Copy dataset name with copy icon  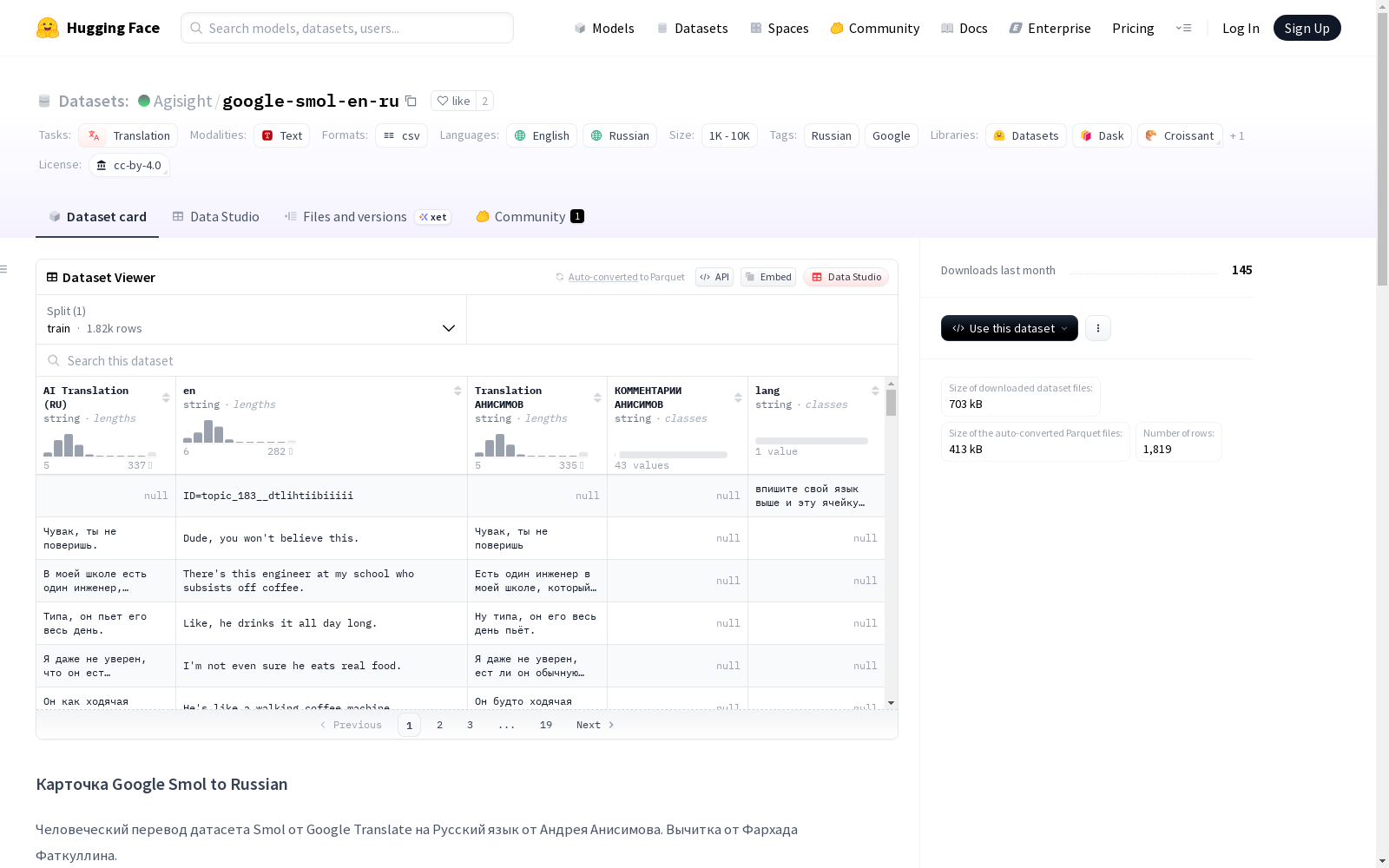[411, 101]
